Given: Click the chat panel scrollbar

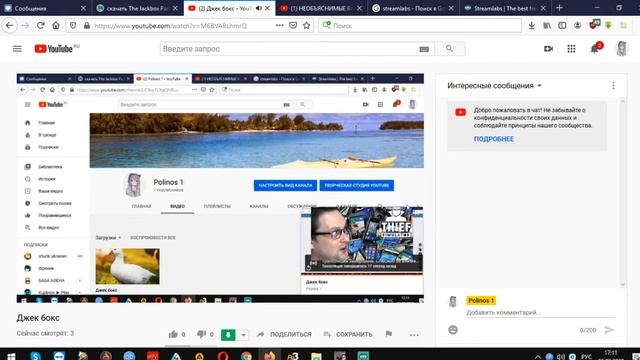Looking at the screenshot, I should pos(622,192).
